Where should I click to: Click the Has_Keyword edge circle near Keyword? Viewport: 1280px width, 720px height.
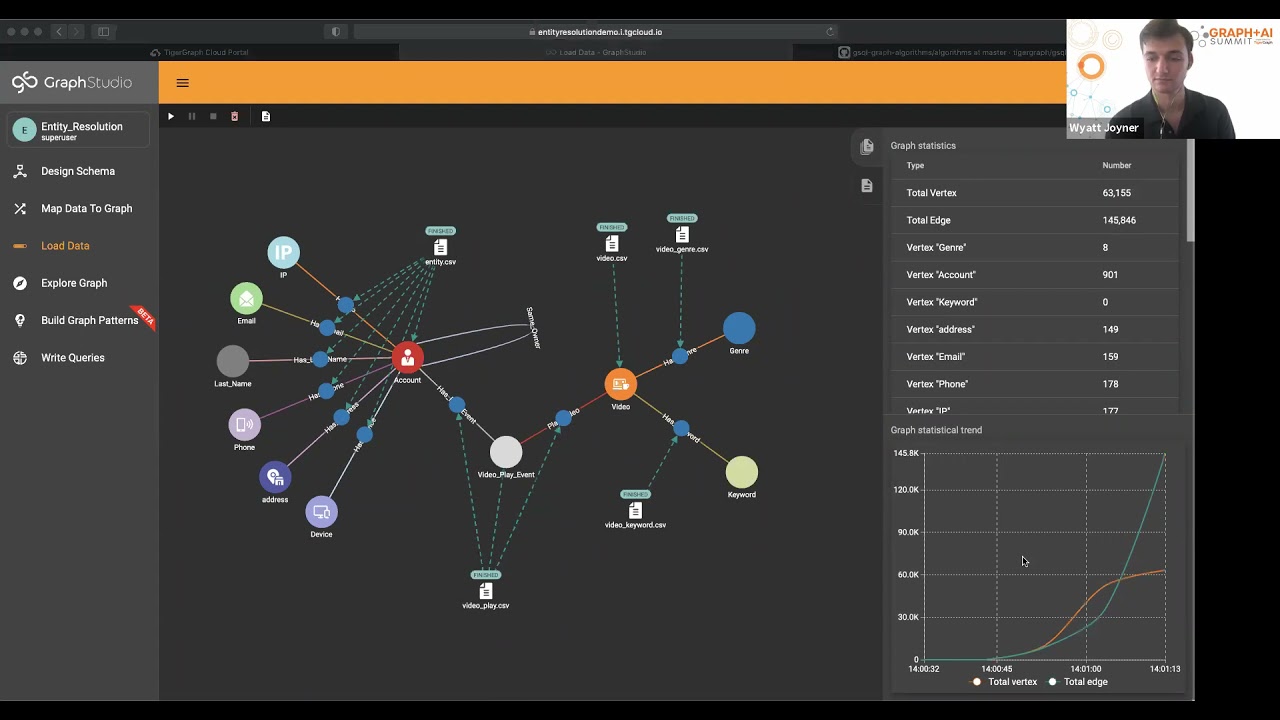click(x=681, y=428)
